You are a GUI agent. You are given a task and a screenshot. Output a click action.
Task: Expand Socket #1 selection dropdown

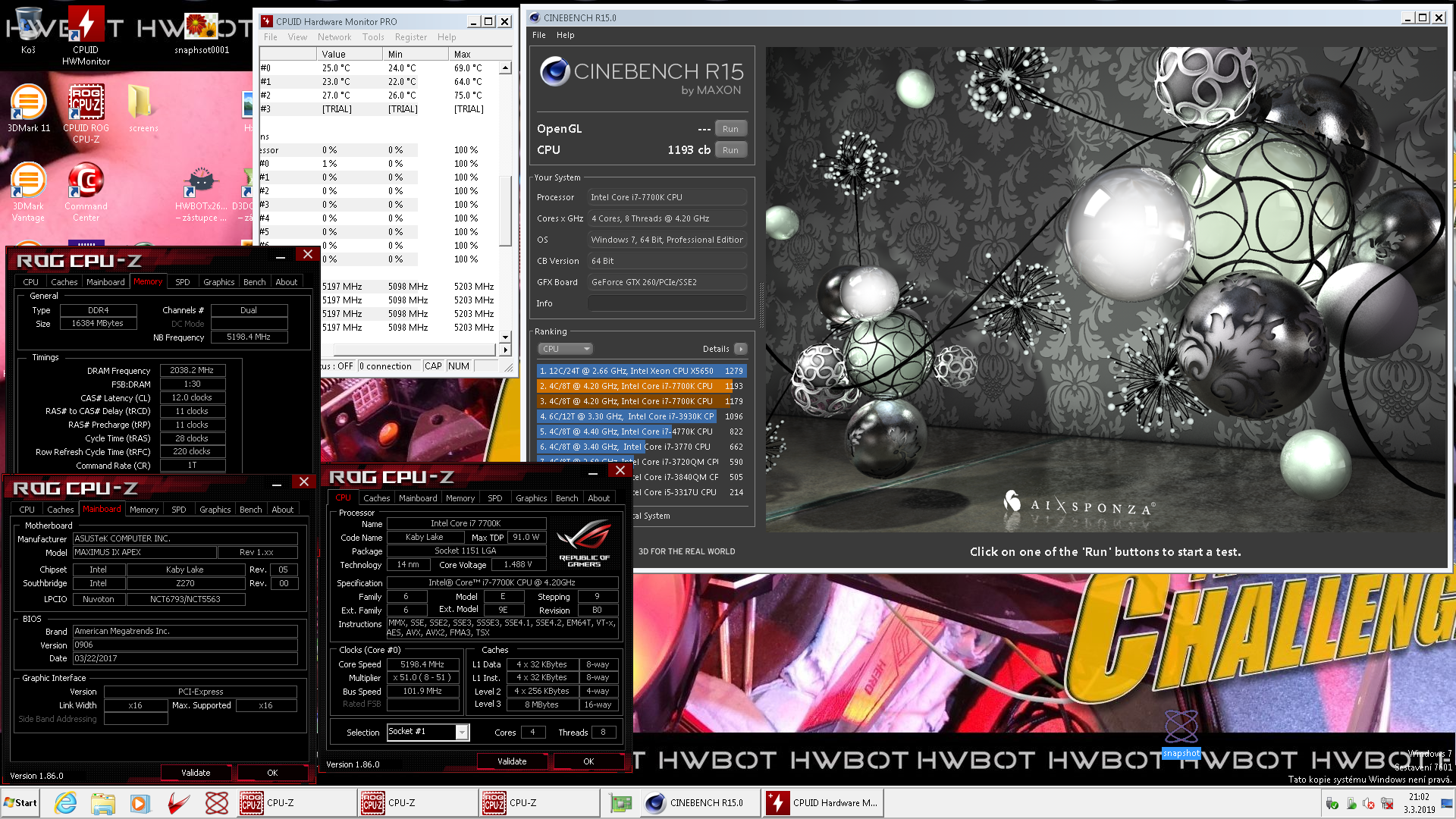[x=462, y=732]
